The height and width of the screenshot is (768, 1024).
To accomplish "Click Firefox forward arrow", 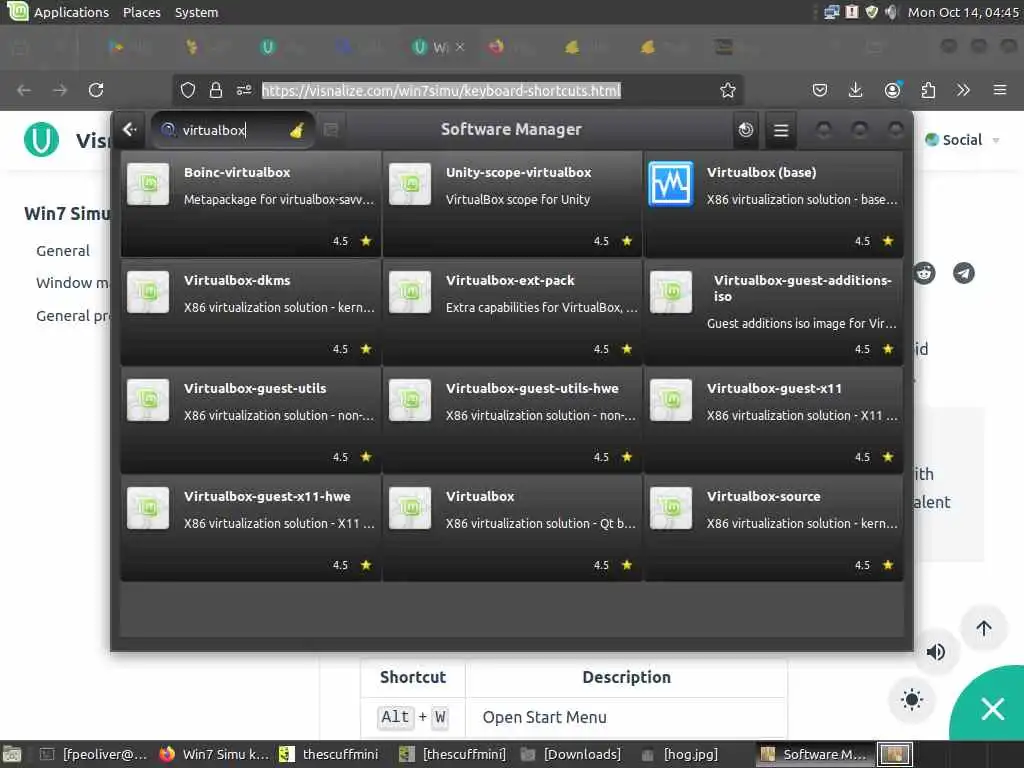I will pyautogui.click(x=60, y=90).
